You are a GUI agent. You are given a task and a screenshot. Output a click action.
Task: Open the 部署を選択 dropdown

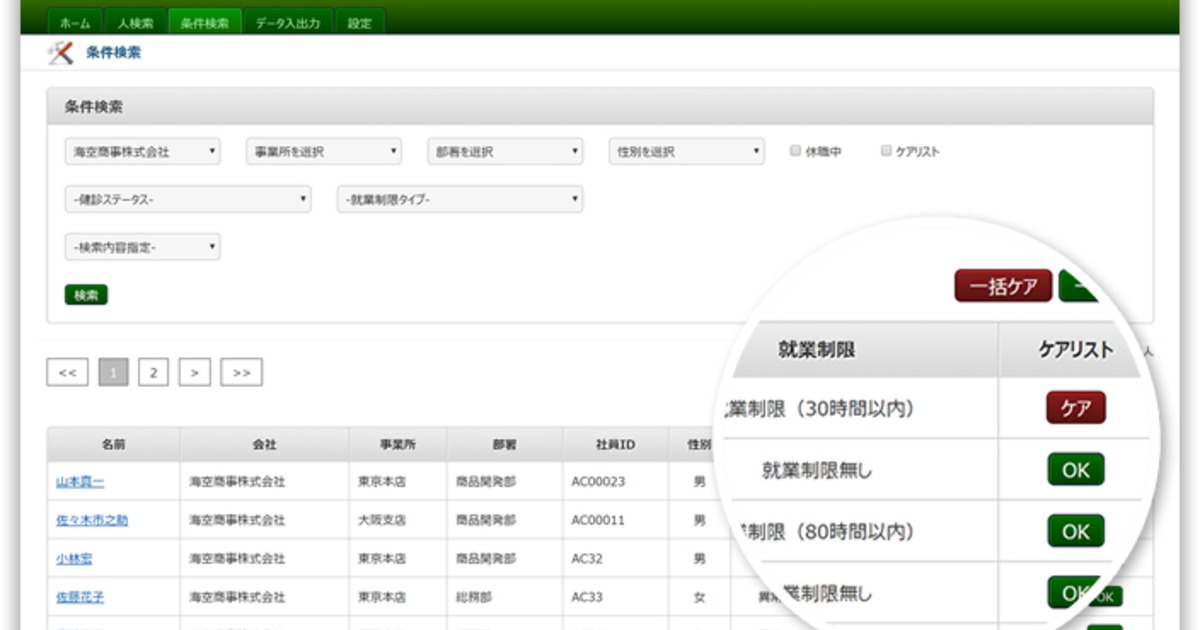tap(505, 152)
